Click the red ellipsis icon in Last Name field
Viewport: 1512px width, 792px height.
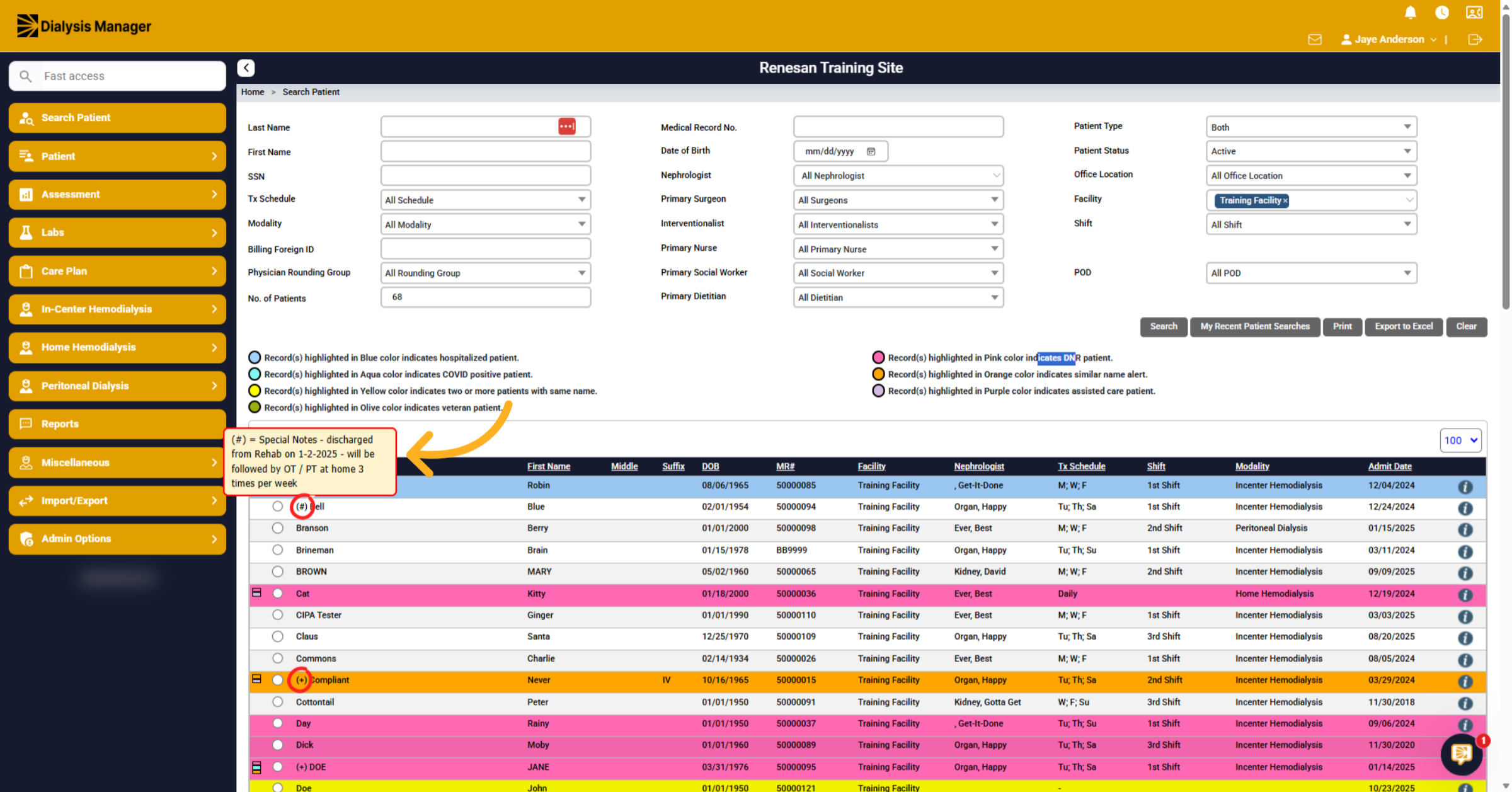coord(566,127)
